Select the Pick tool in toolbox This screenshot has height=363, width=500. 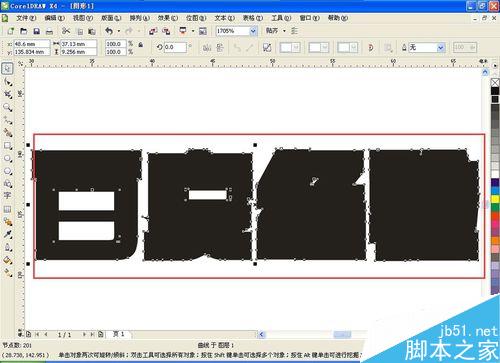pos(7,69)
